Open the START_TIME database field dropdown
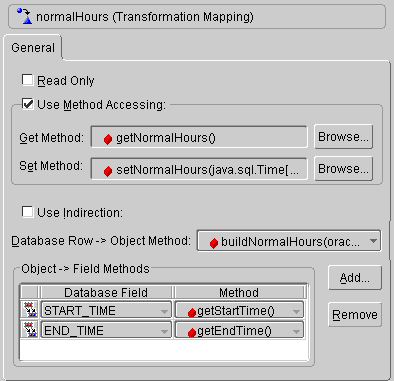 tap(164, 311)
